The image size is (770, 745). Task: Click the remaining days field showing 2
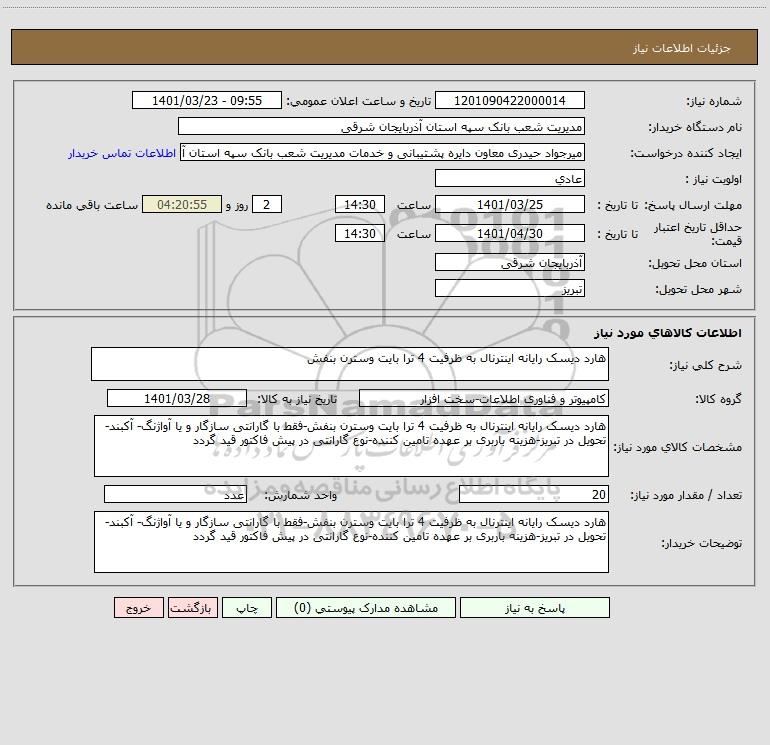point(267,204)
